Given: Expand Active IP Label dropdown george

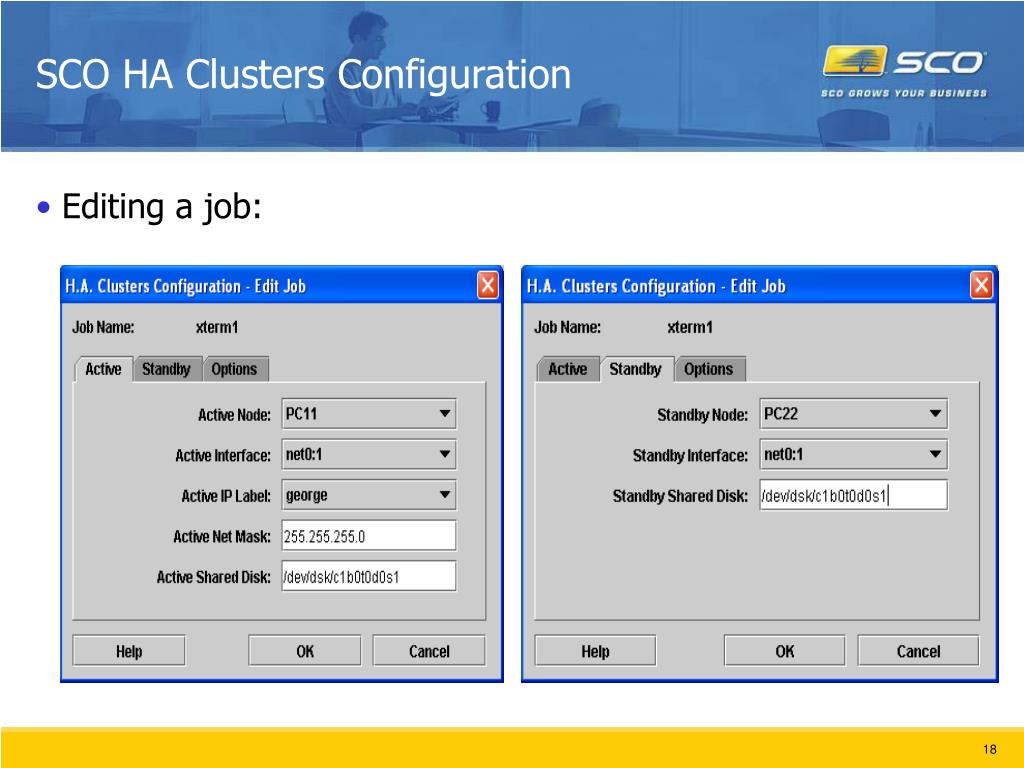Looking at the screenshot, I should (368, 495).
